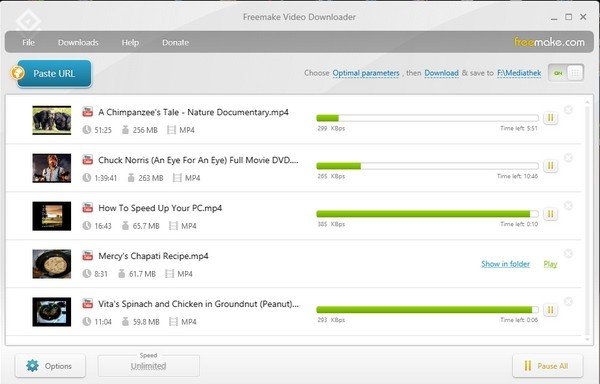Click YouTube icon beside Chuck Norris movie
This screenshot has height=384, width=600.
(x=88, y=159)
